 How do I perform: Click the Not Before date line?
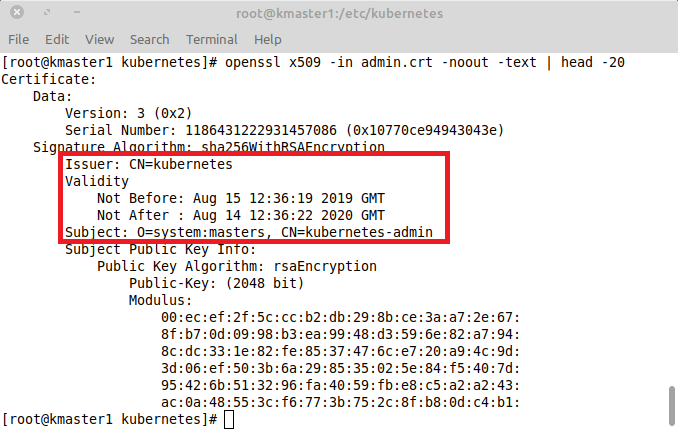241,198
